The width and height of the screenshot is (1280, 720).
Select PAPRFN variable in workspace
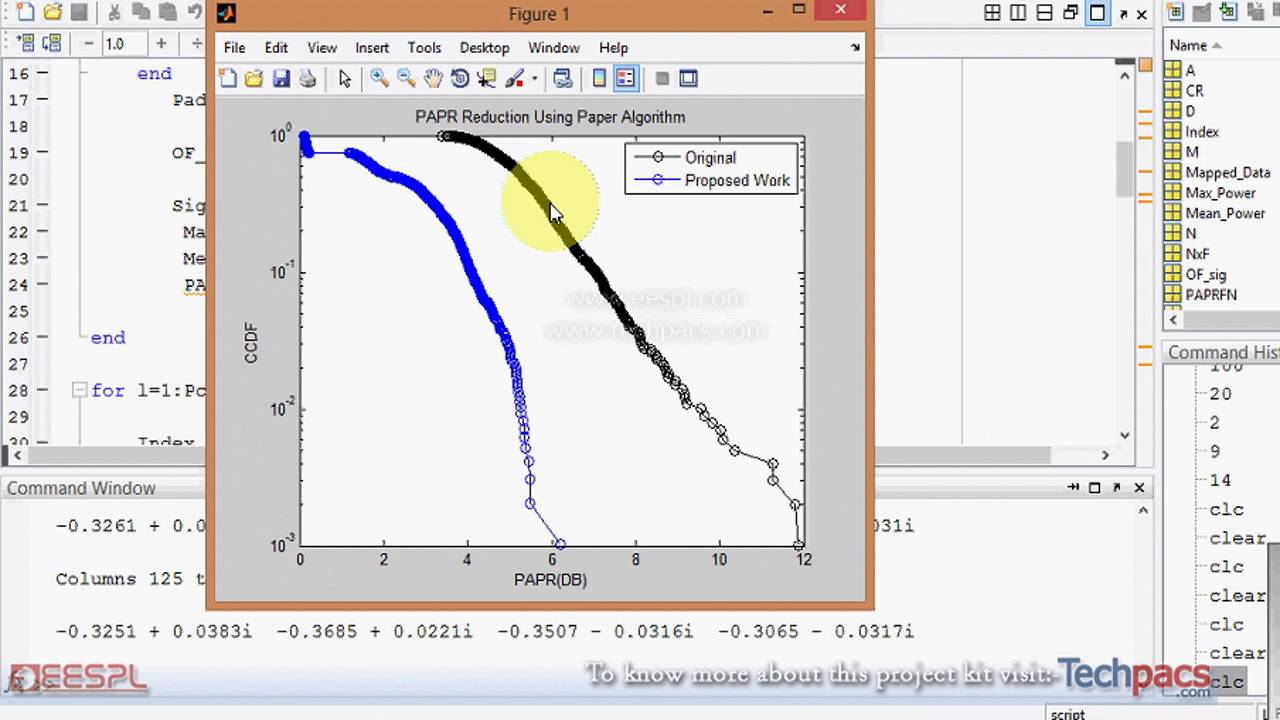(1210, 295)
